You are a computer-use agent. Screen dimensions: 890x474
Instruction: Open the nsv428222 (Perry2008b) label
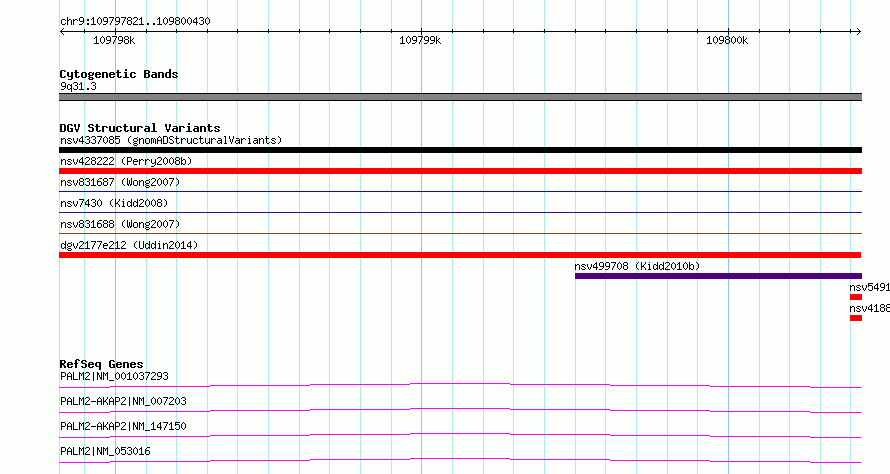click(126, 161)
